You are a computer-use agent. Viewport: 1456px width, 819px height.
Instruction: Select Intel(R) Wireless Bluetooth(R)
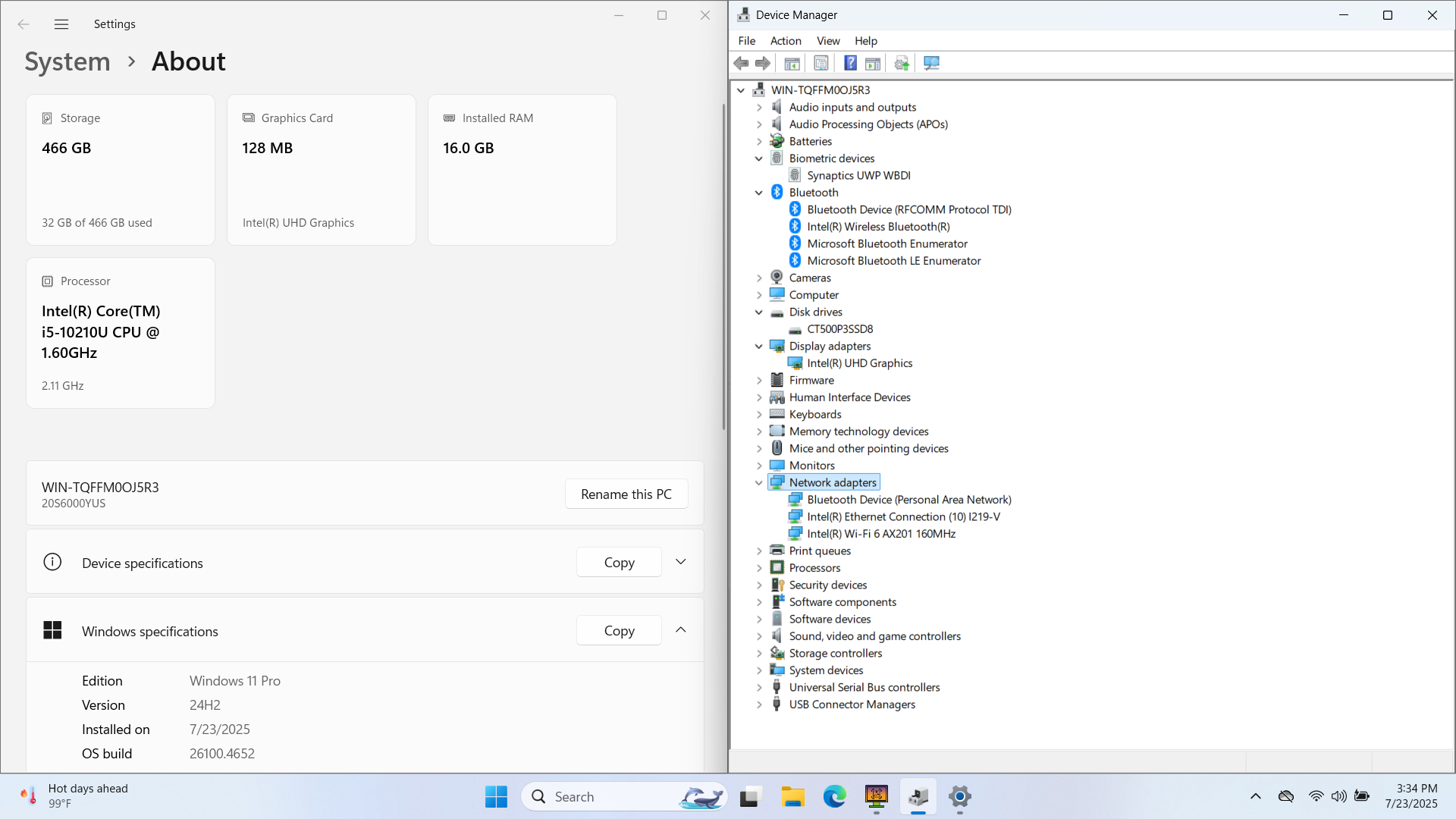coord(878,227)
